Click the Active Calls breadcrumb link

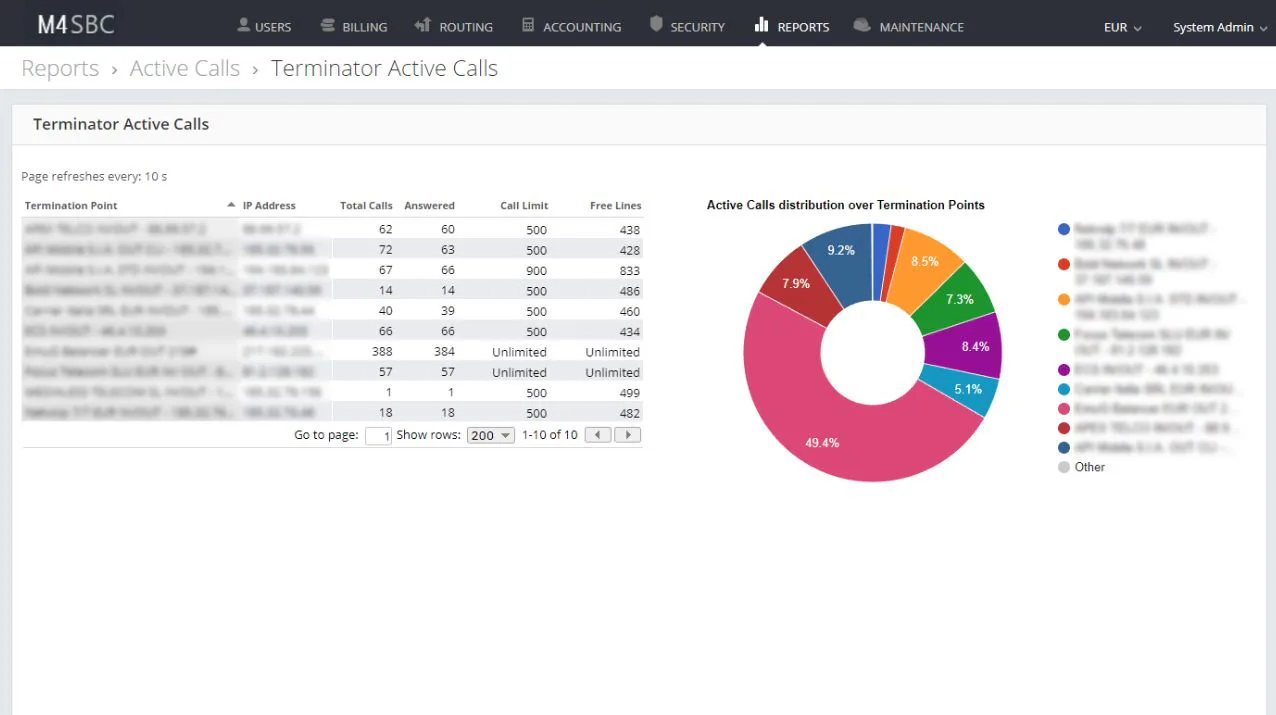coord(185,68)
